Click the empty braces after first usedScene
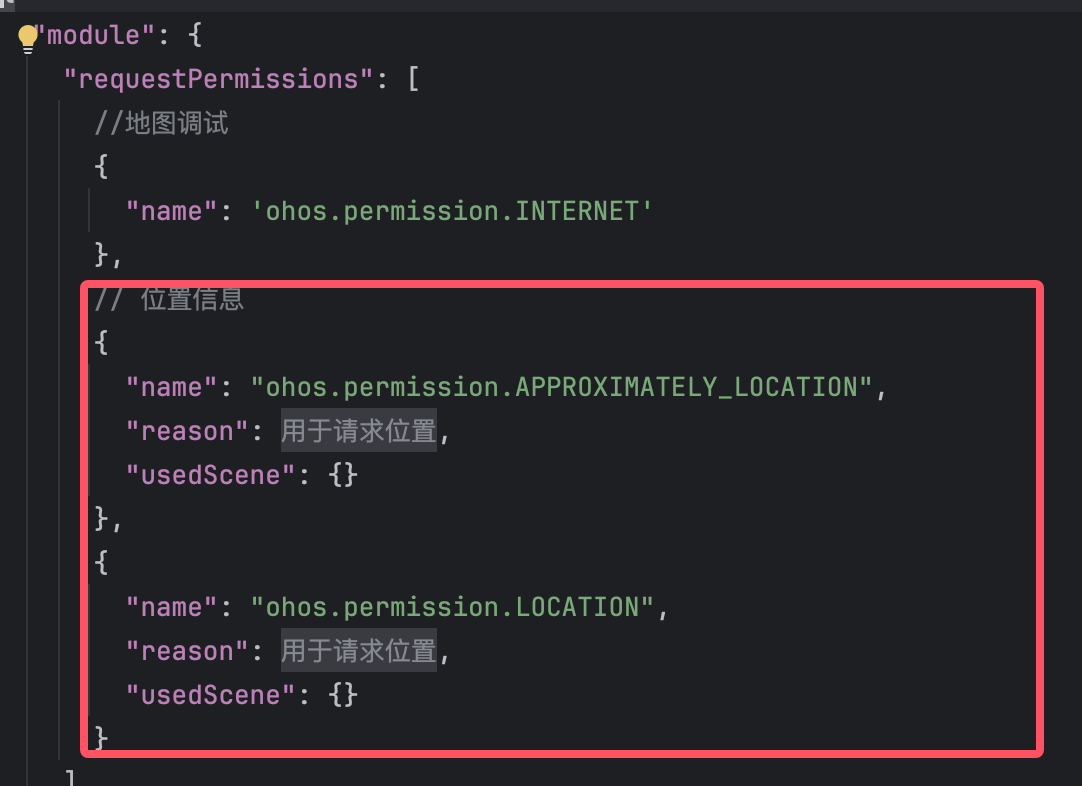This screenshot has height=786, width=1082. 343,475
